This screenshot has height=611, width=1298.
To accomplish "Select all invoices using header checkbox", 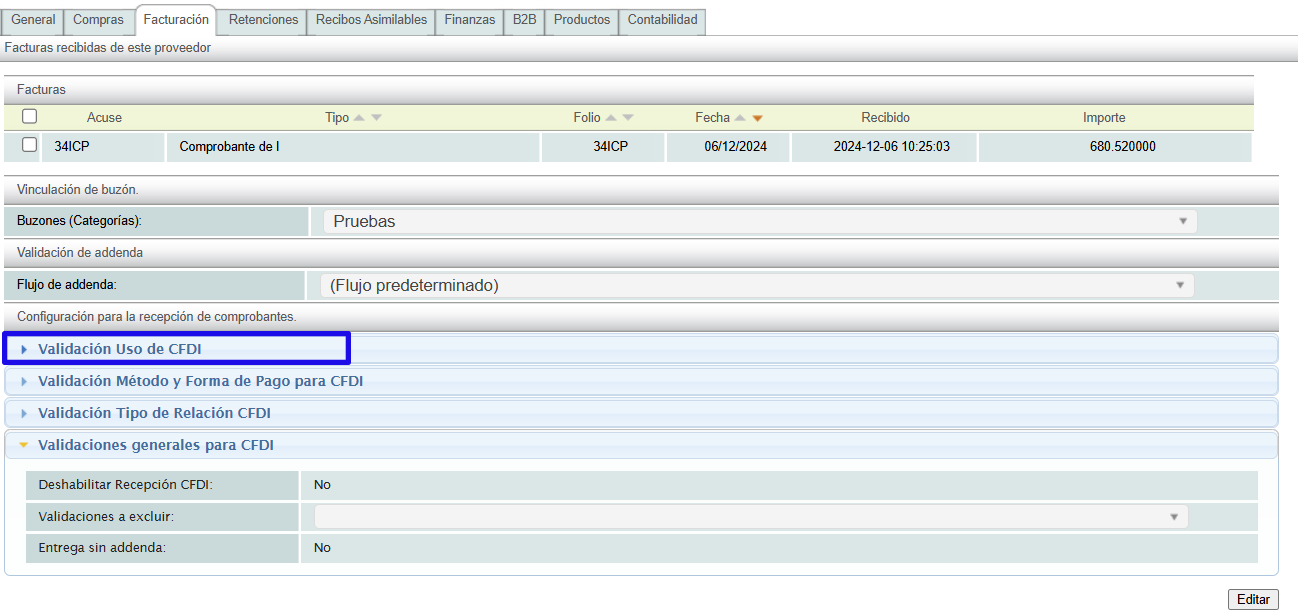I will point(30,116).
